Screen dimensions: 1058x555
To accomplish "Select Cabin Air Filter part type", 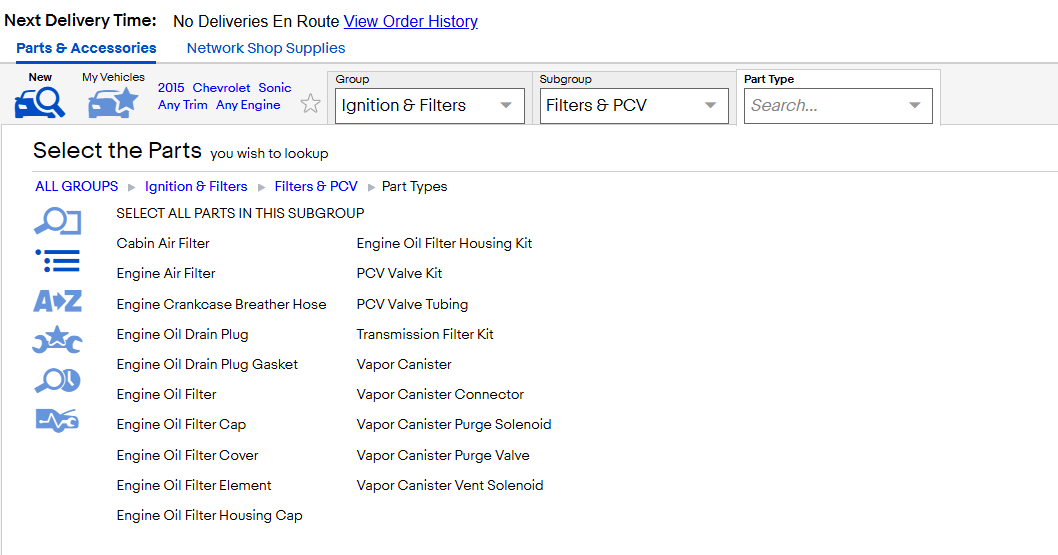I will (x=163, y=243).
